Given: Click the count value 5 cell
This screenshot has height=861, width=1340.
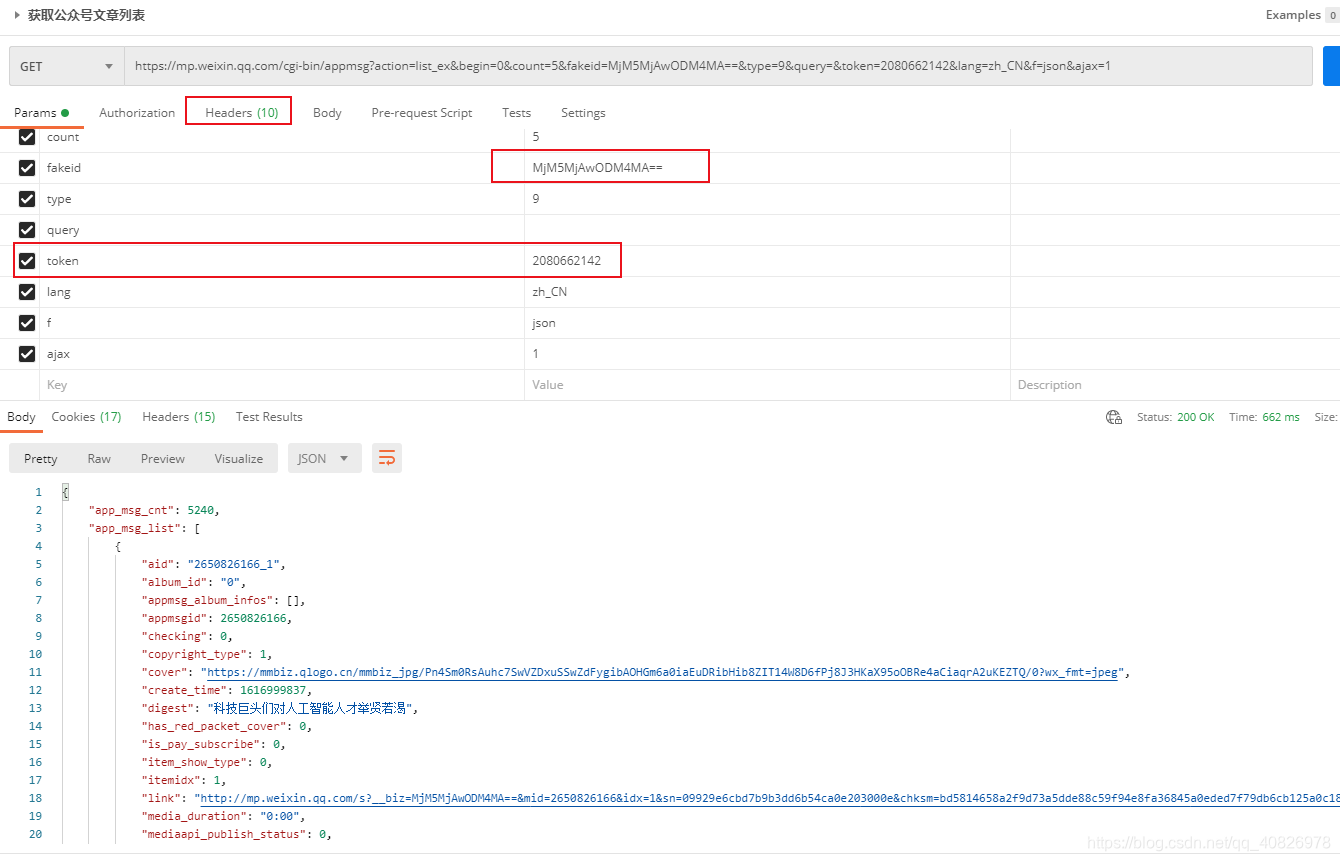Looking at the screenshot, I should pos(767,137).
